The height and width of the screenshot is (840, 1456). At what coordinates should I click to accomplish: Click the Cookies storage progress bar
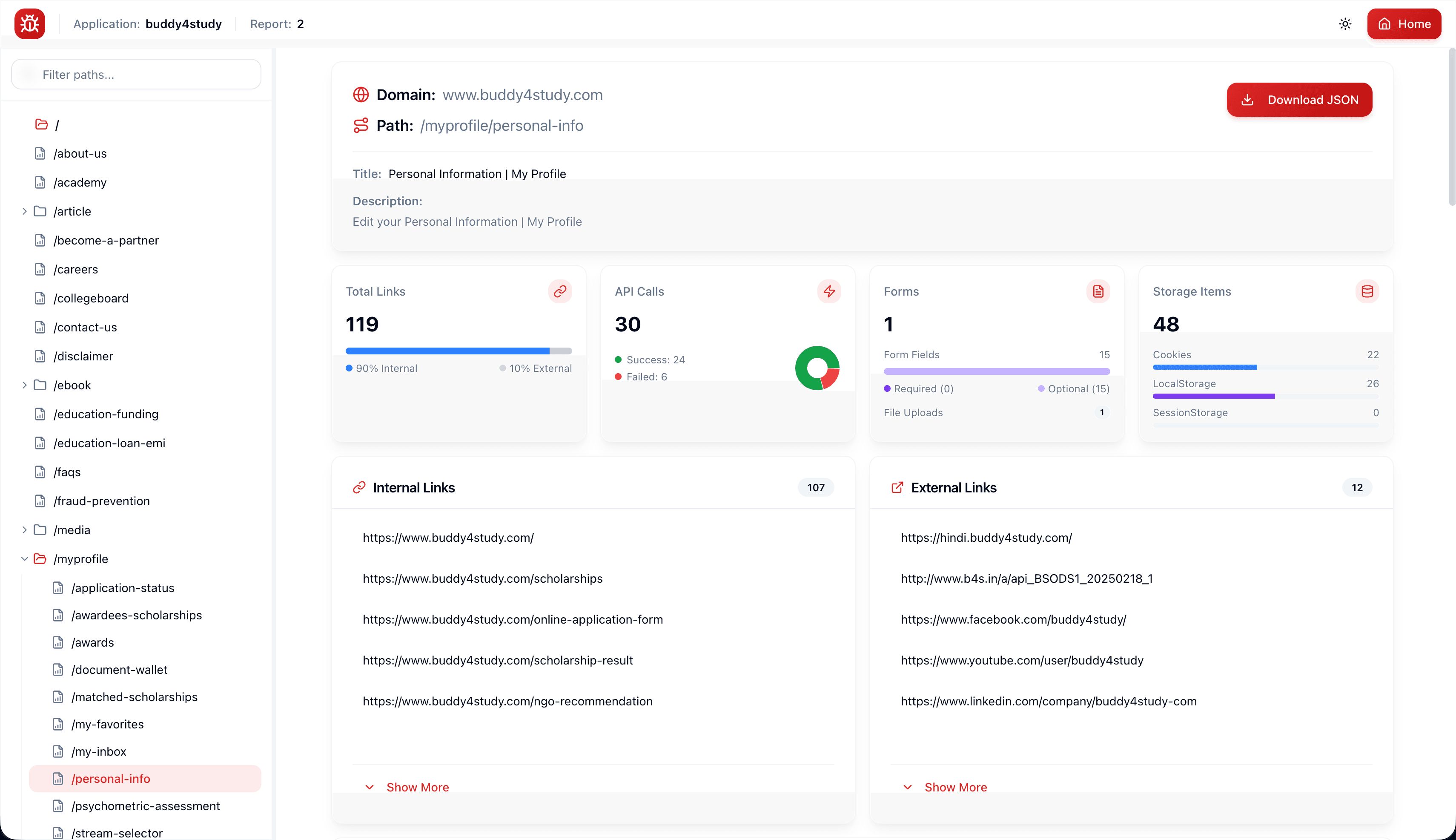click(1266, 368)
